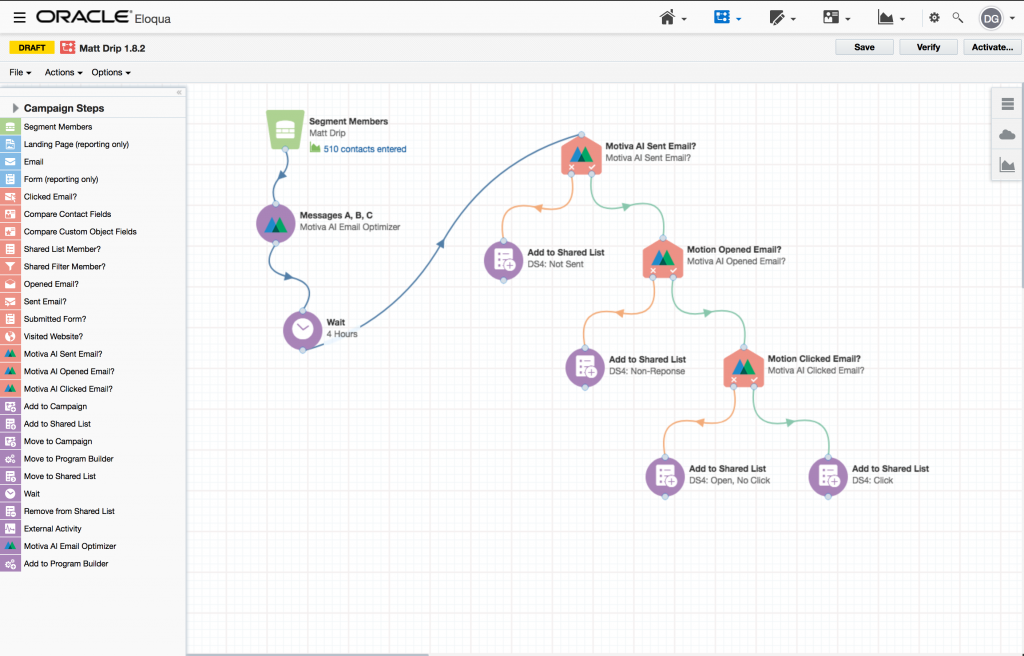Select the Messages A, B, C optimizer node
The height and width of the screenshot is (656, 1024).
pos(276,223)
